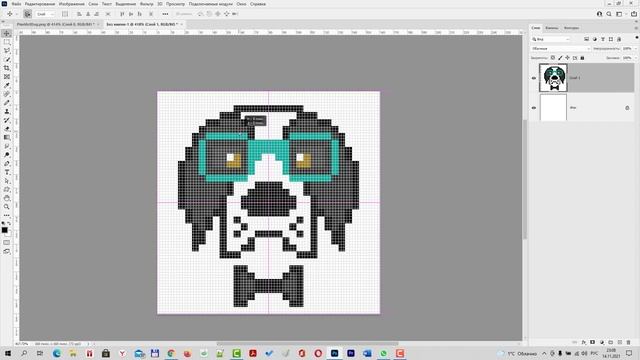Create a new layer button
This screenshot has width=640, height=360.
(x=620, y=342)
